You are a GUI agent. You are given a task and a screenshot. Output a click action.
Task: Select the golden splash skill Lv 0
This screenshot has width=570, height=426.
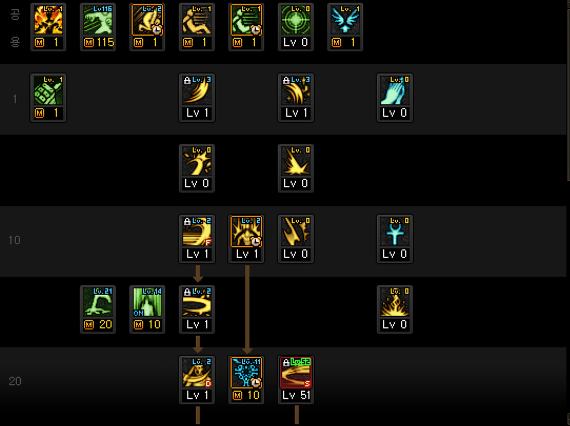pyautogui.click(x=197, y=168)
